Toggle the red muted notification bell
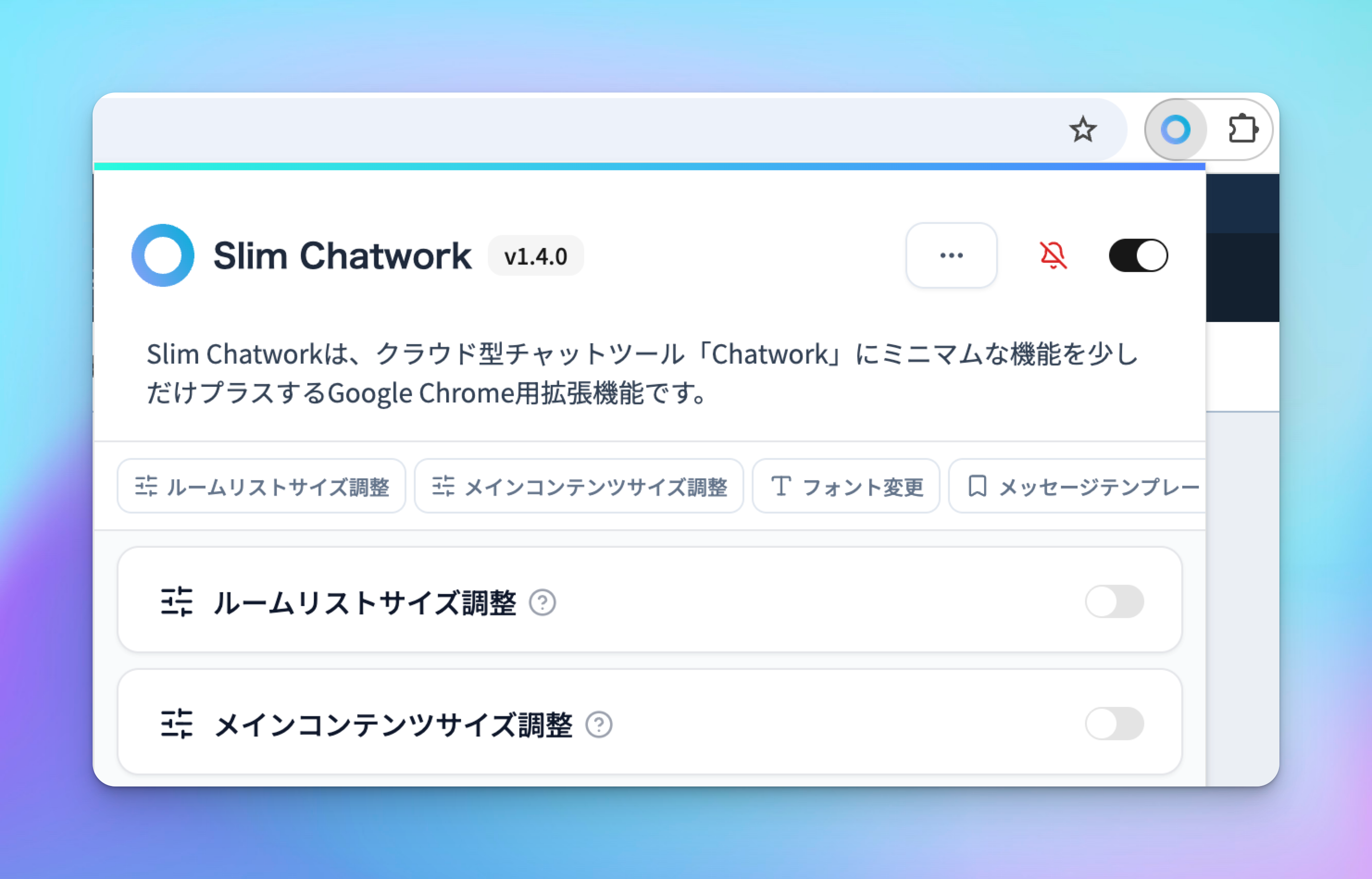Image resolution: width=1372 pixels, height=879 pixels. click(1053, 255)
